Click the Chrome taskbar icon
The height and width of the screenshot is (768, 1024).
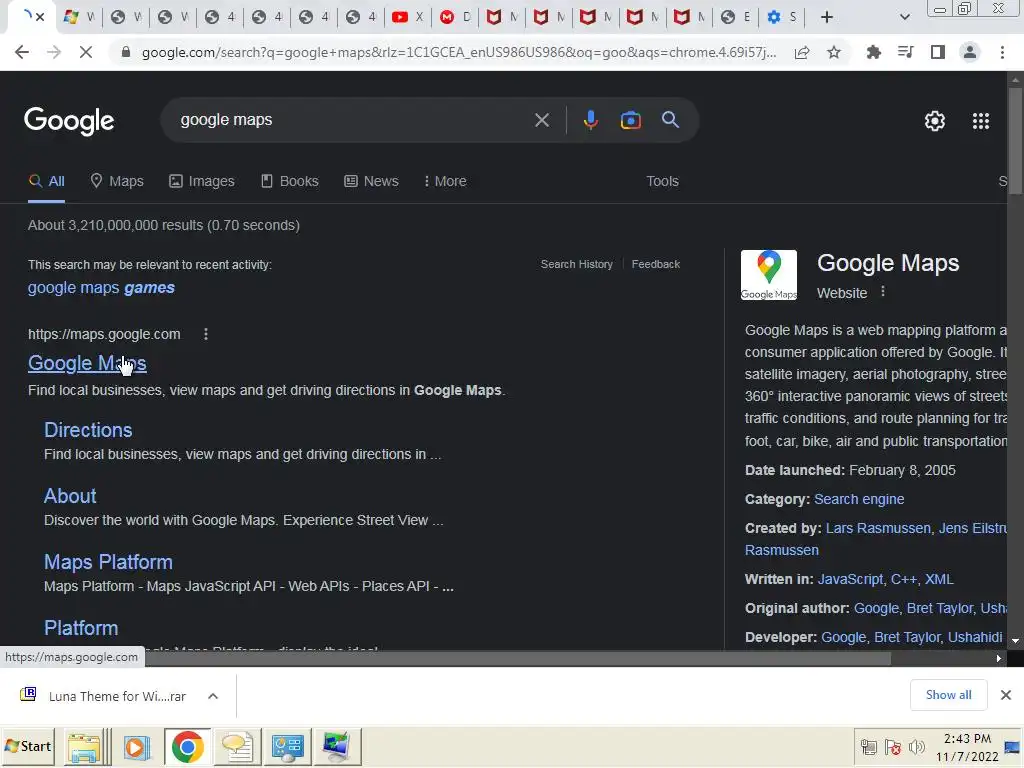[x=187, y=747]
